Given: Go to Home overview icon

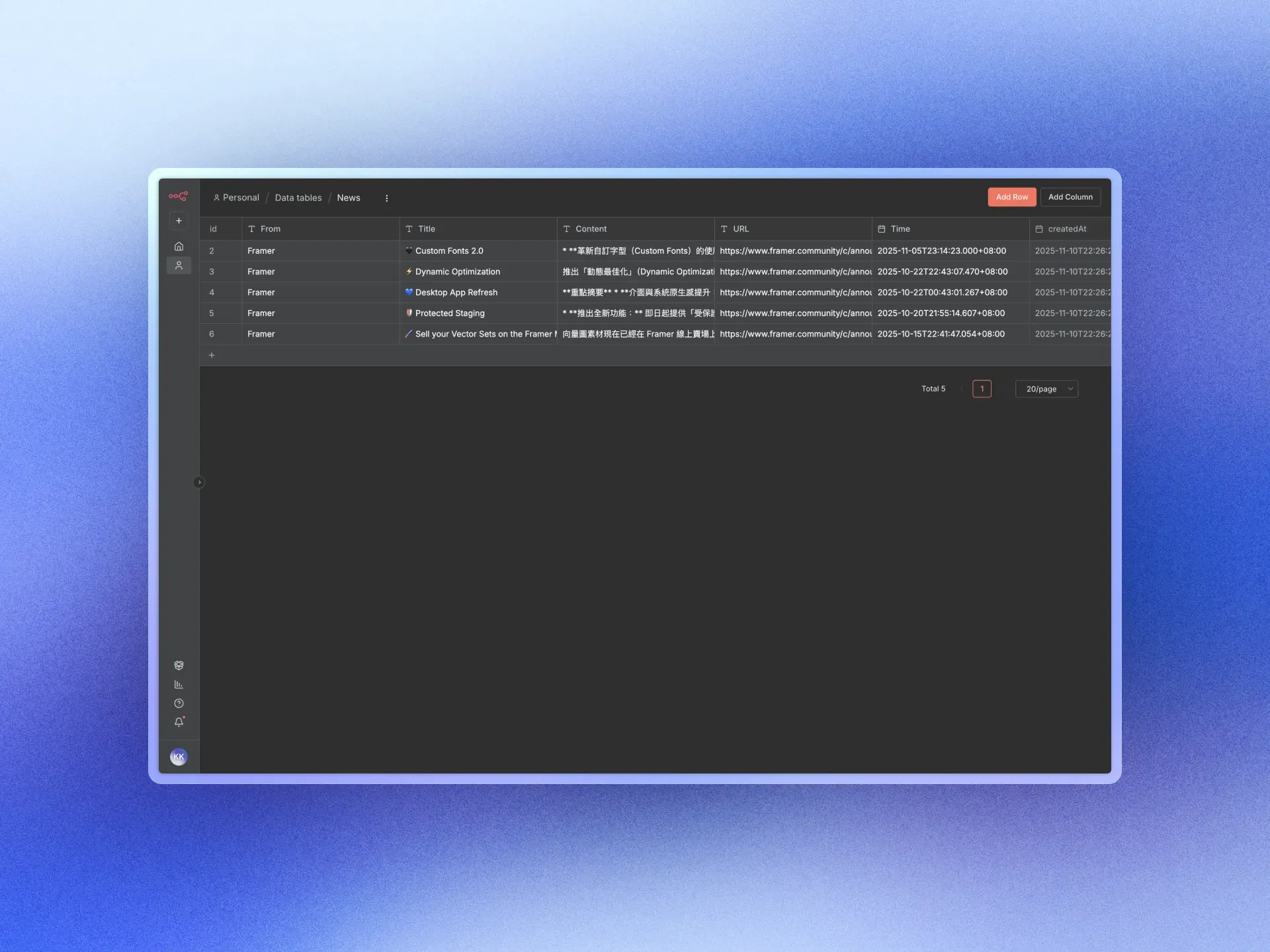Looking at the screenshot, I should pyautogui.click(x=179, y=246).
